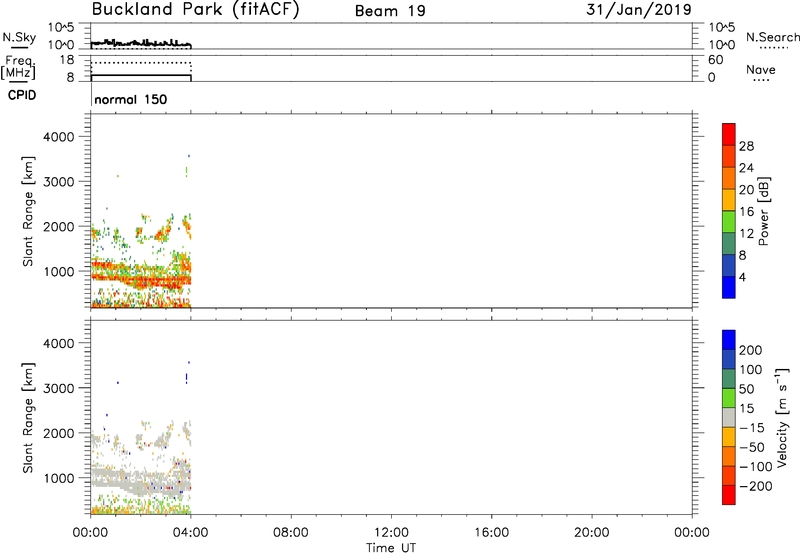Click the gray band of velocity colorbar
Image resolution: width=800 pixels, height=554 pixels.
tap(729, 417)
